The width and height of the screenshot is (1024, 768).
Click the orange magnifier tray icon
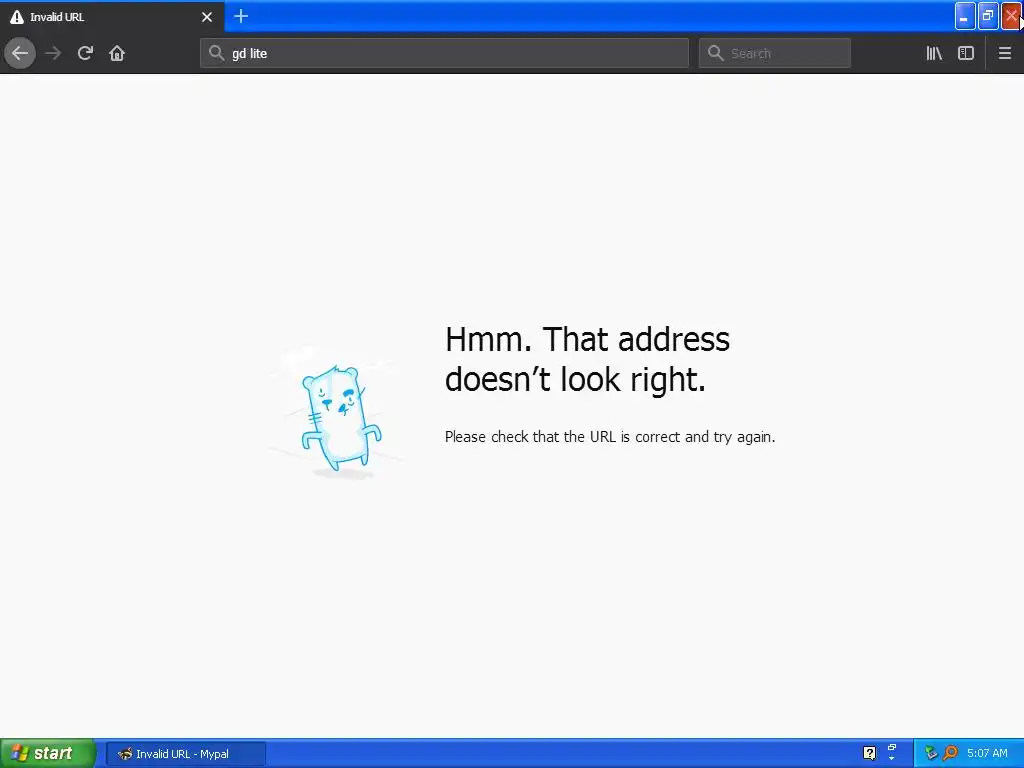tap(950, 753)
